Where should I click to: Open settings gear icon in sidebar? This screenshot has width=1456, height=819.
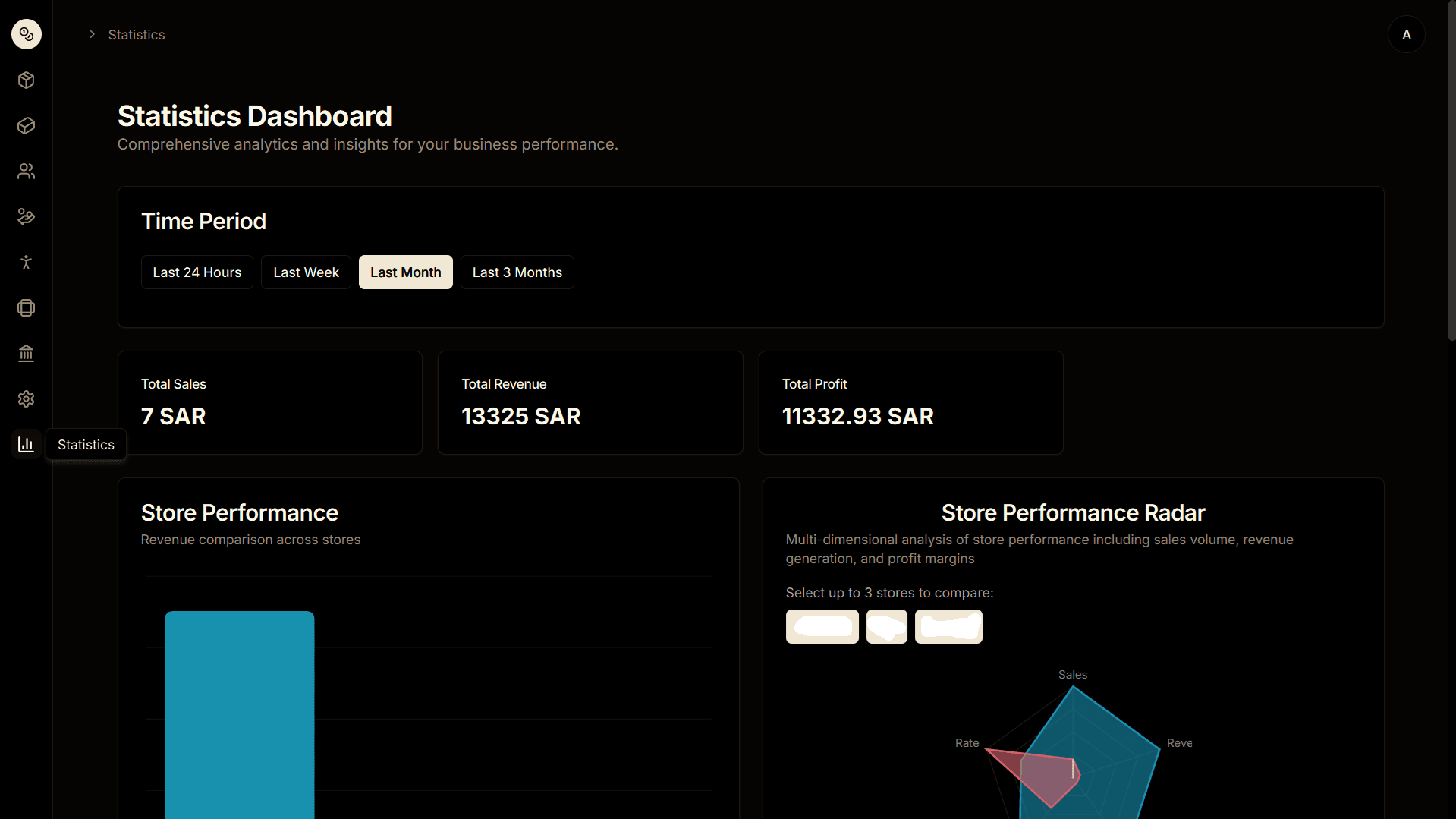27,399
